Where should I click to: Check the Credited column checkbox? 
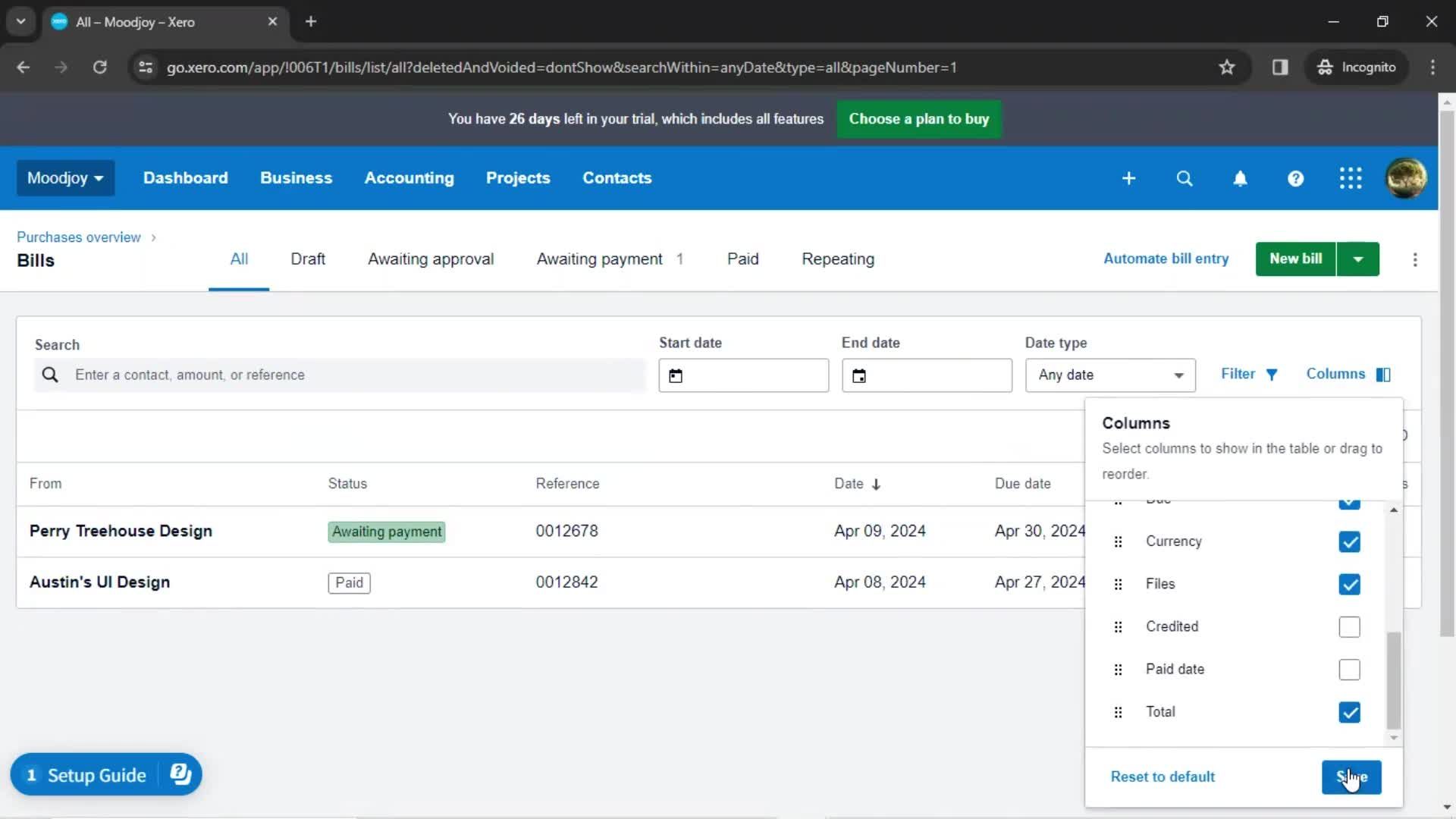point(1349,627)
